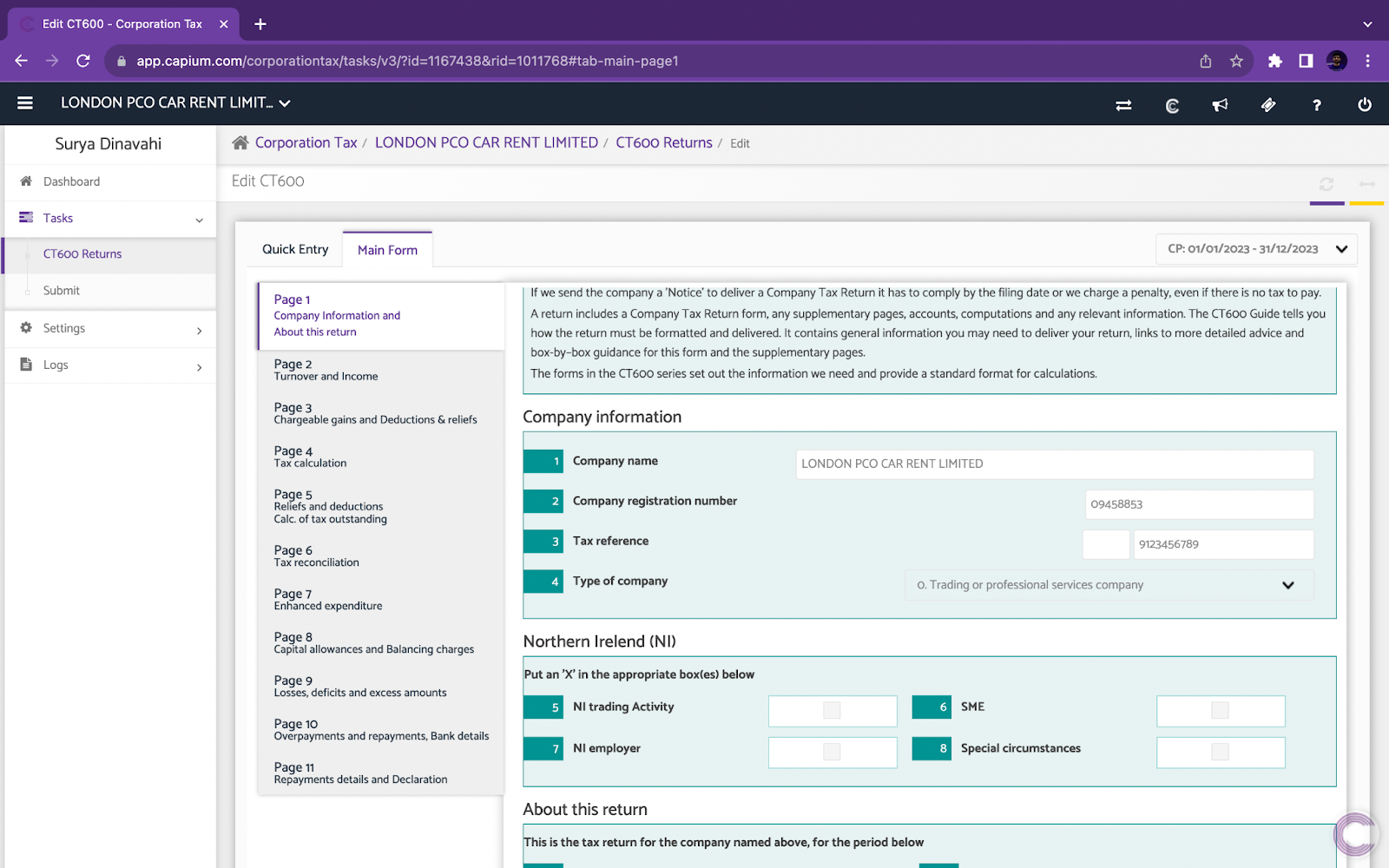Switch to the Main Form tab
1389x868 pixels.
coord(387,250)
